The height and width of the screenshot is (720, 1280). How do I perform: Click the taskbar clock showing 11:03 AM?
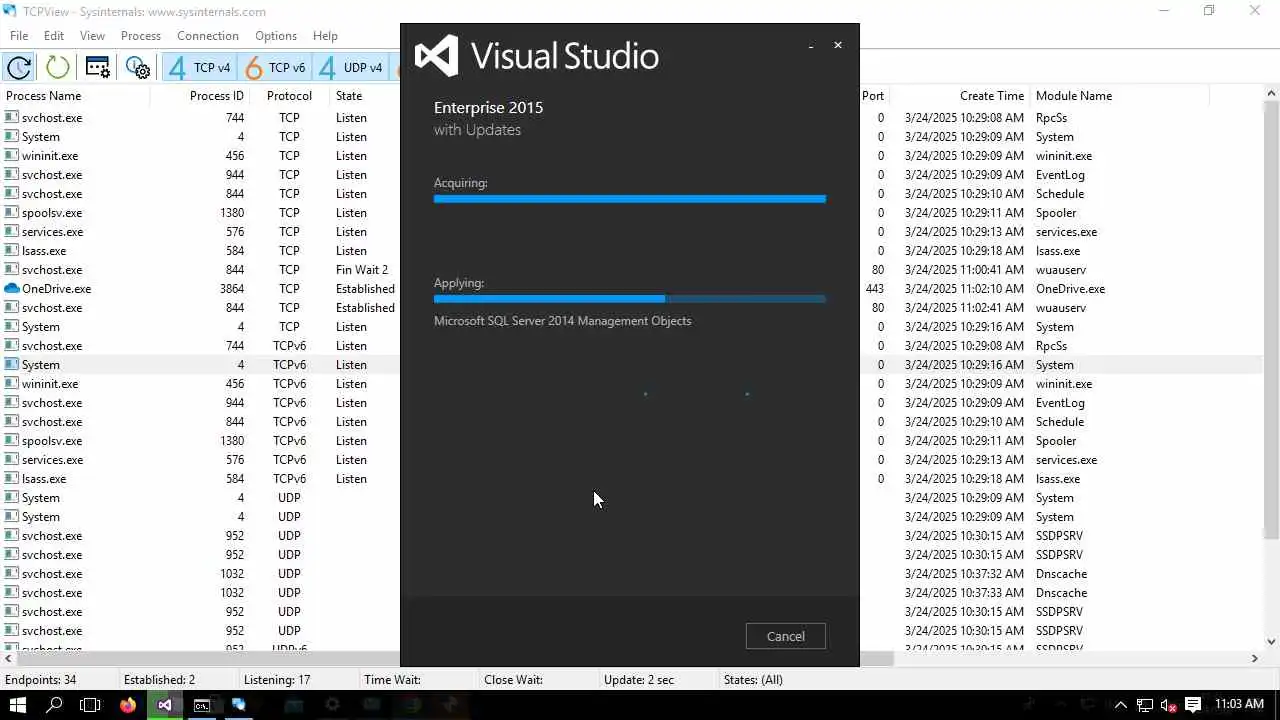[1238, 705]
